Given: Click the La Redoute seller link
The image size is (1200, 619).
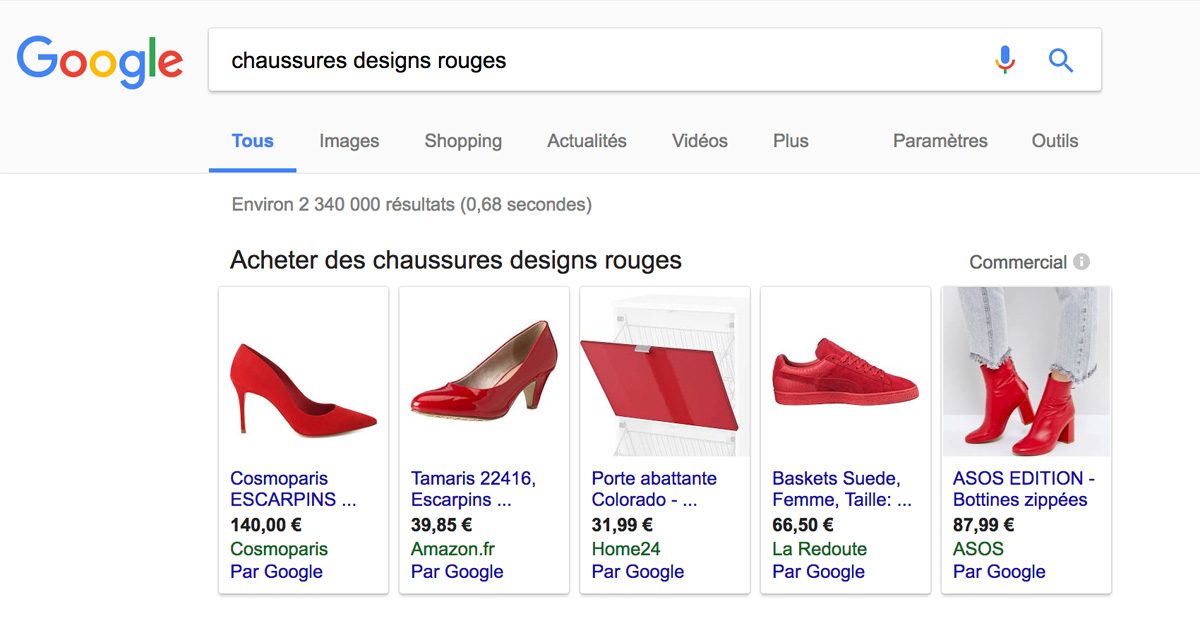Looking at the screenshot, I should pos(819,549).
